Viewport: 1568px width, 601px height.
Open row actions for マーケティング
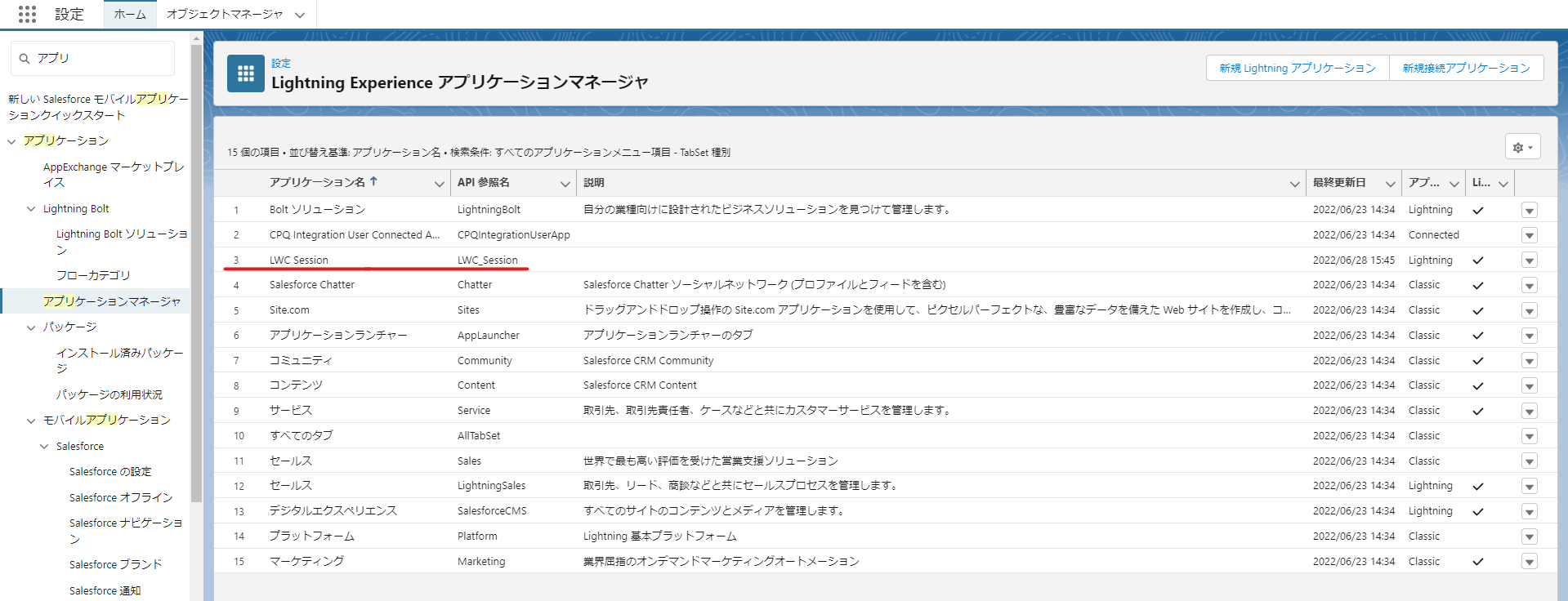[x=1530, y=562]
